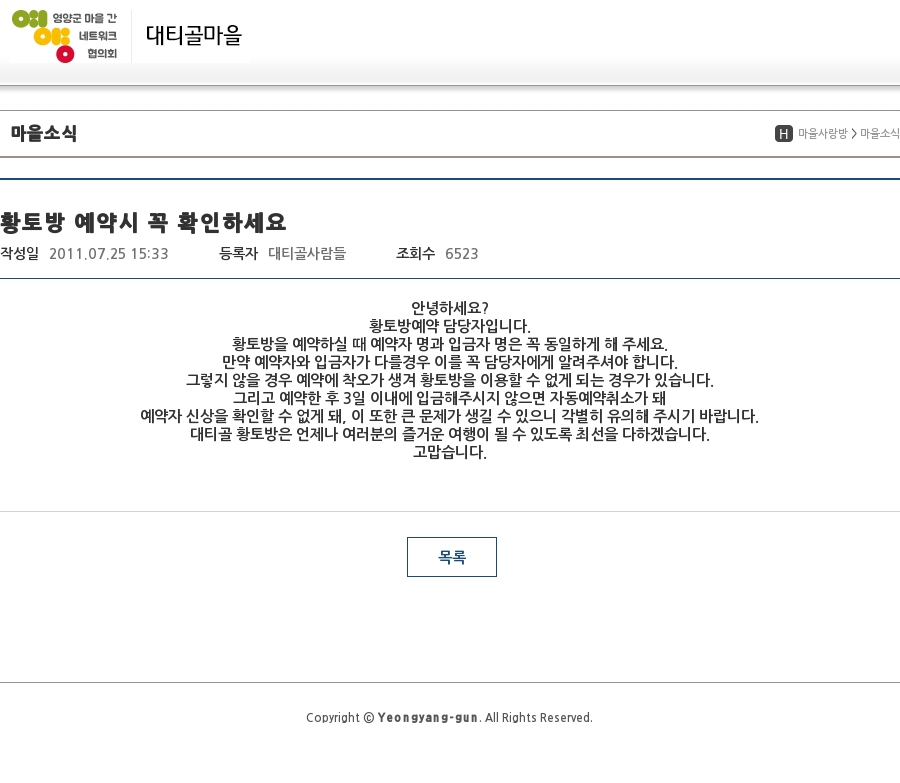Open the 대티골마을 site title
Viewport: 900px width, 783px height.
pyautogui.click(x=194, y=36)
